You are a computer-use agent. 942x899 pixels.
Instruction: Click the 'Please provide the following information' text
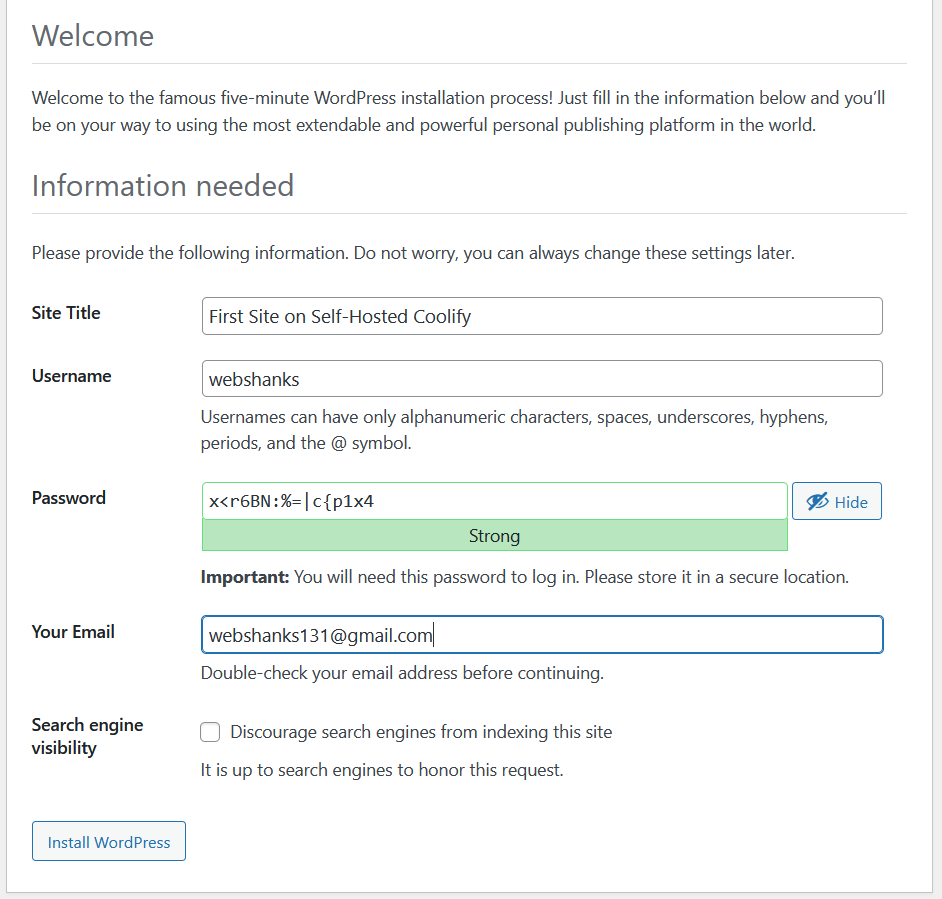tap(413, 253)
